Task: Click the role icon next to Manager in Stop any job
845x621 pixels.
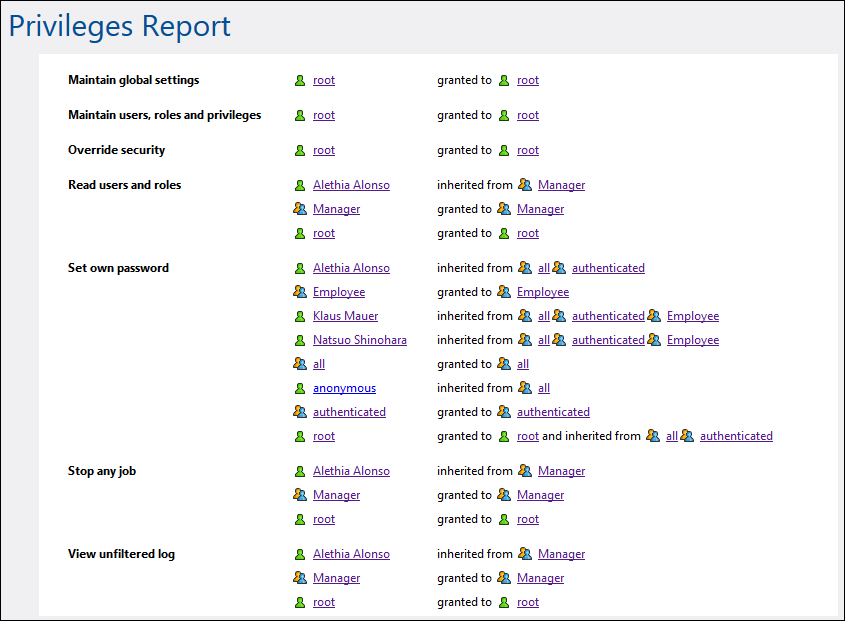Action: point(299,495)
